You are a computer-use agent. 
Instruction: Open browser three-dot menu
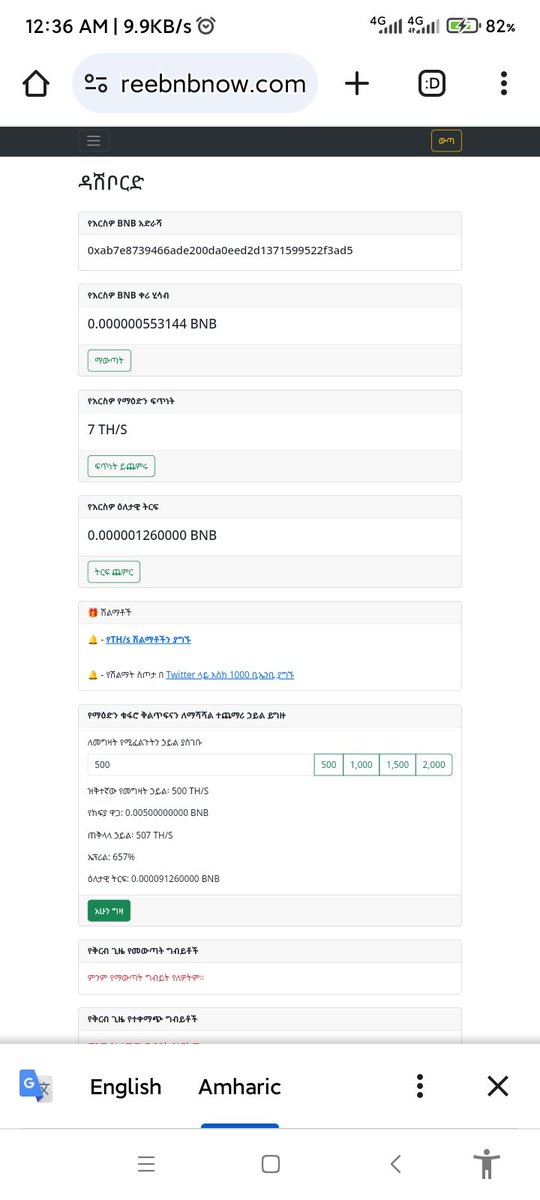tap(504, 84)
